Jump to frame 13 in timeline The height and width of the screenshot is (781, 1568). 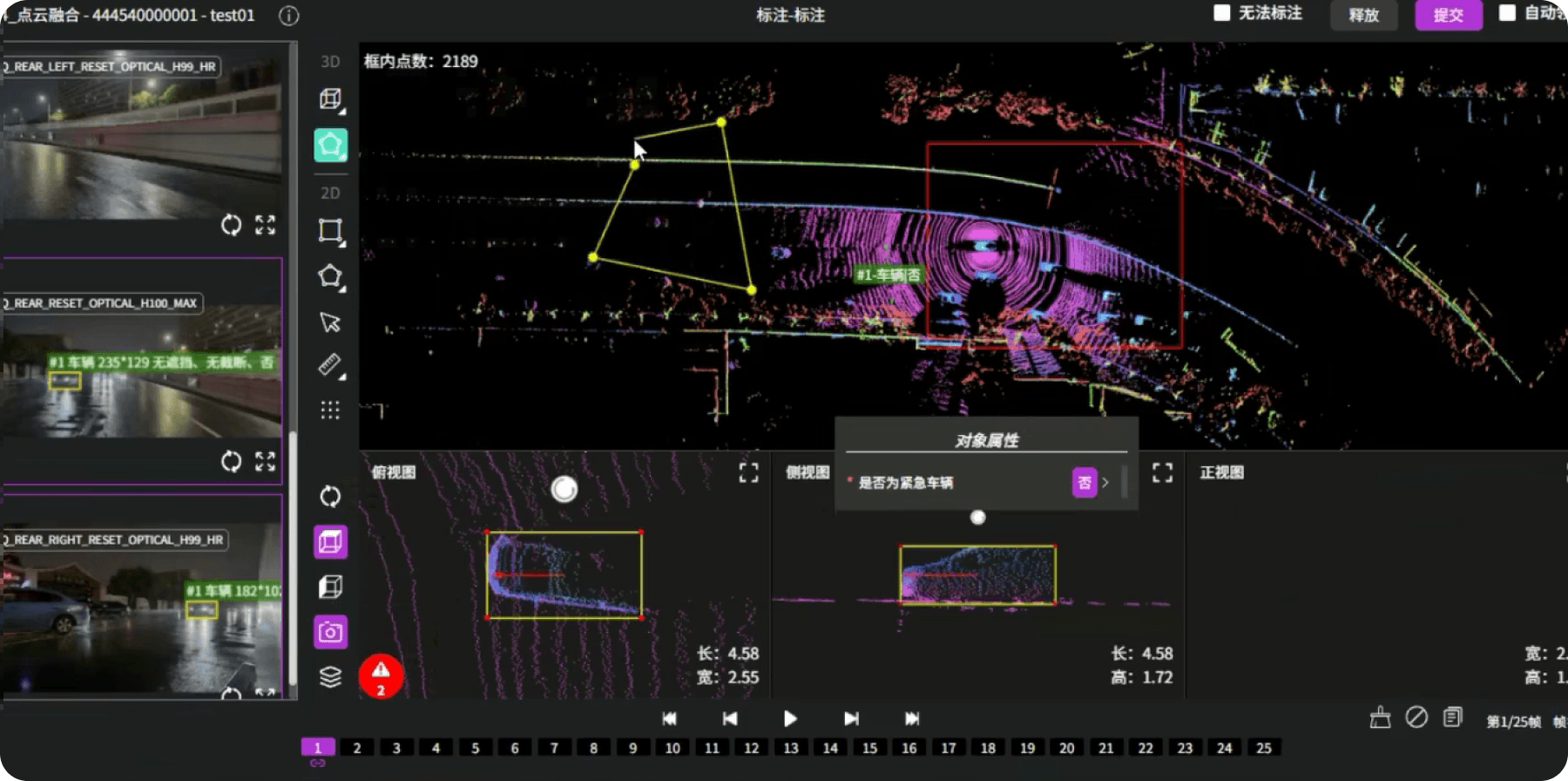[x=791, y=748]
